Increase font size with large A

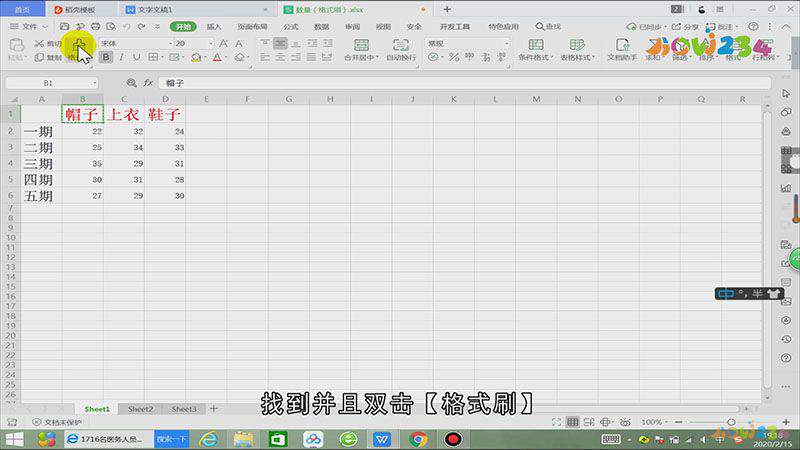[x=223, y=44]
